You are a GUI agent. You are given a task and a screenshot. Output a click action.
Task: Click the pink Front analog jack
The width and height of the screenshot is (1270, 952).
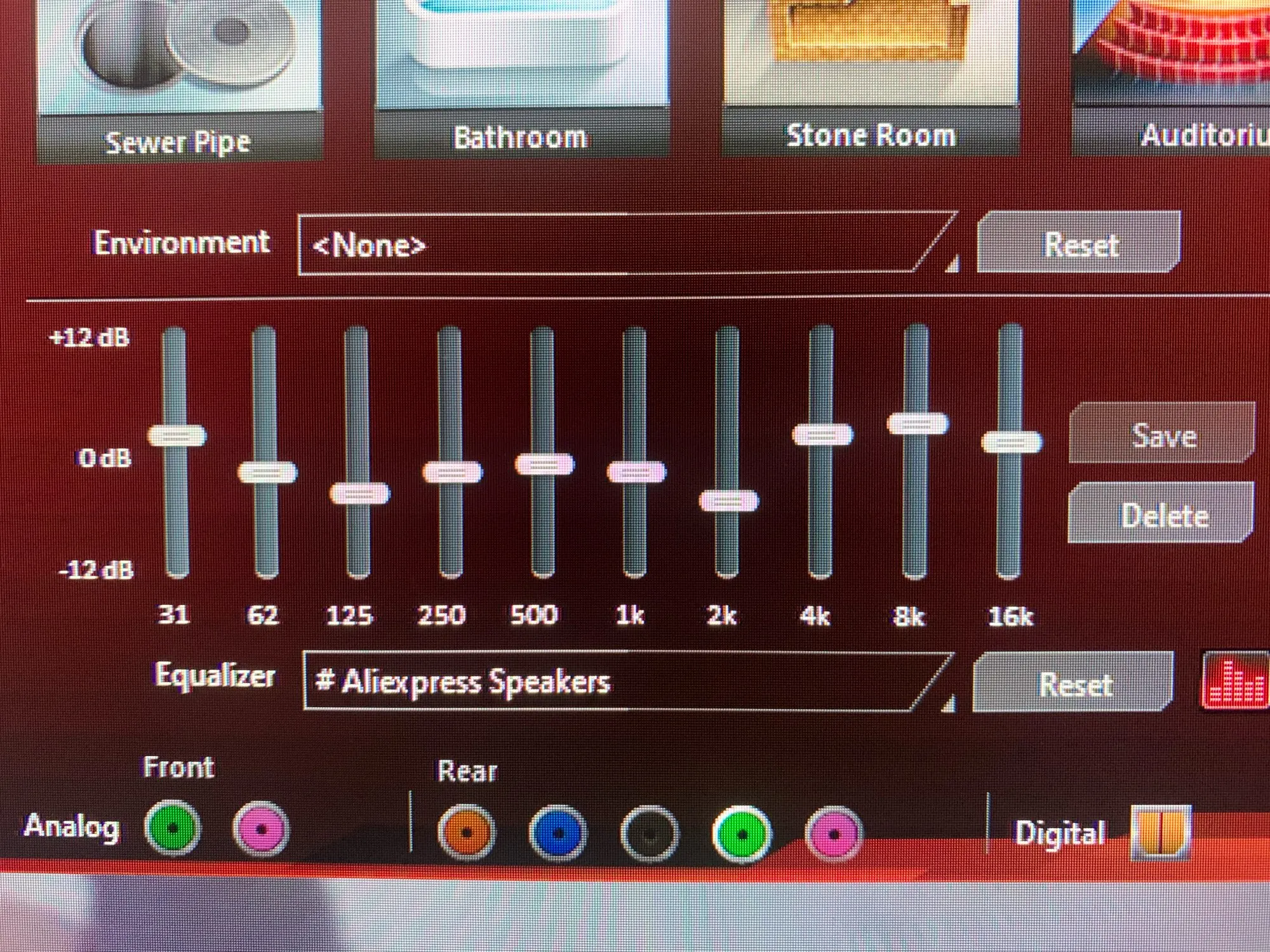click(x=261, y=829)
